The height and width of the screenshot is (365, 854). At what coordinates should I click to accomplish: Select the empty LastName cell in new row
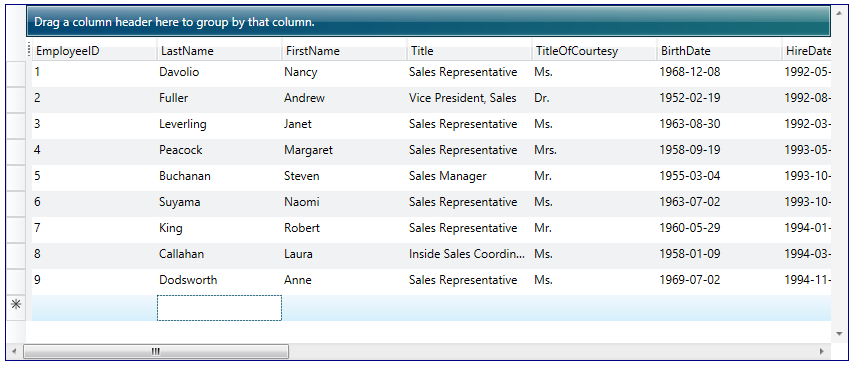coord(219,308)
